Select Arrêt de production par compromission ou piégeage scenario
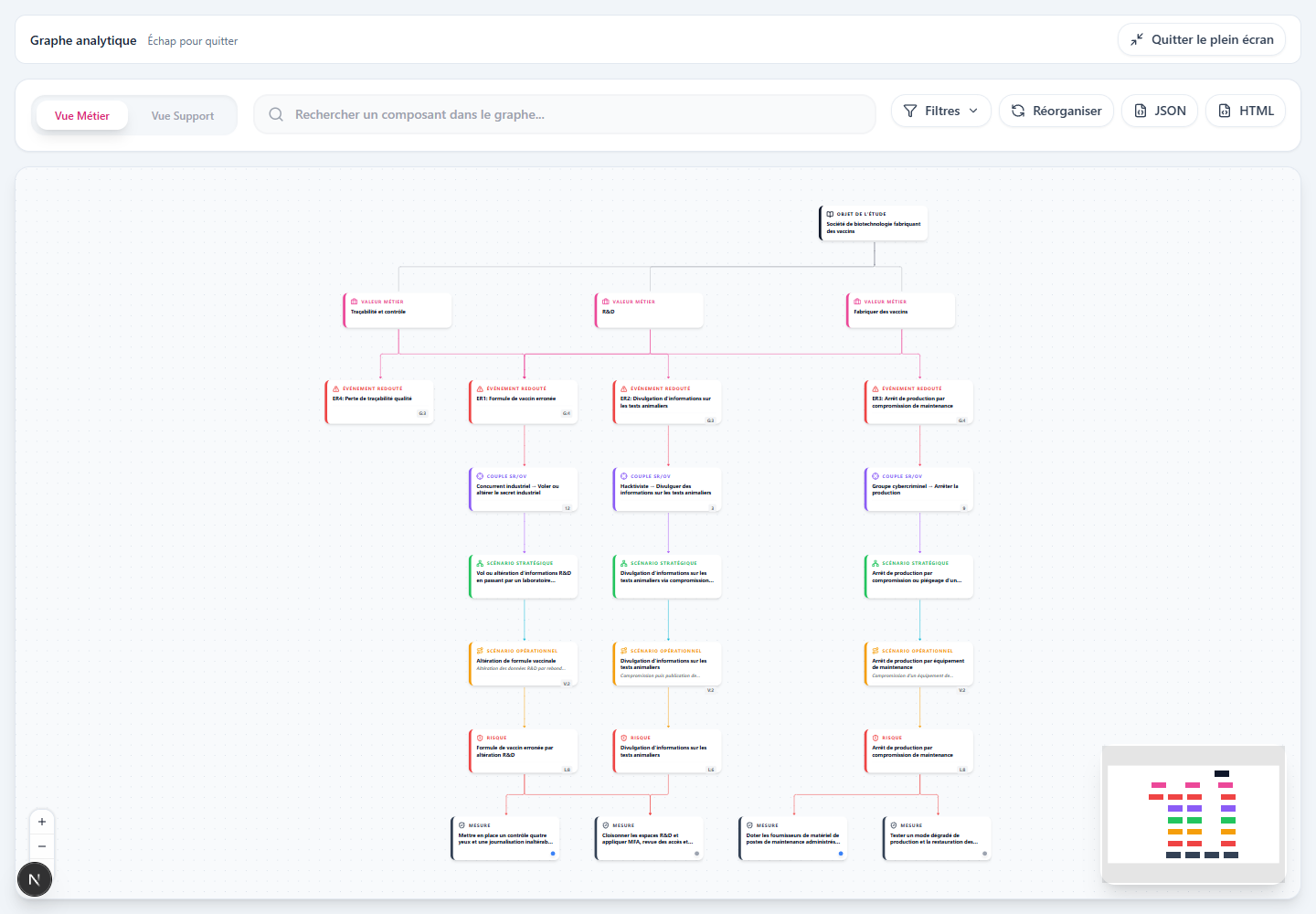Image resolution: width=1316 pixels, height=914 pixels. (919, 577)
